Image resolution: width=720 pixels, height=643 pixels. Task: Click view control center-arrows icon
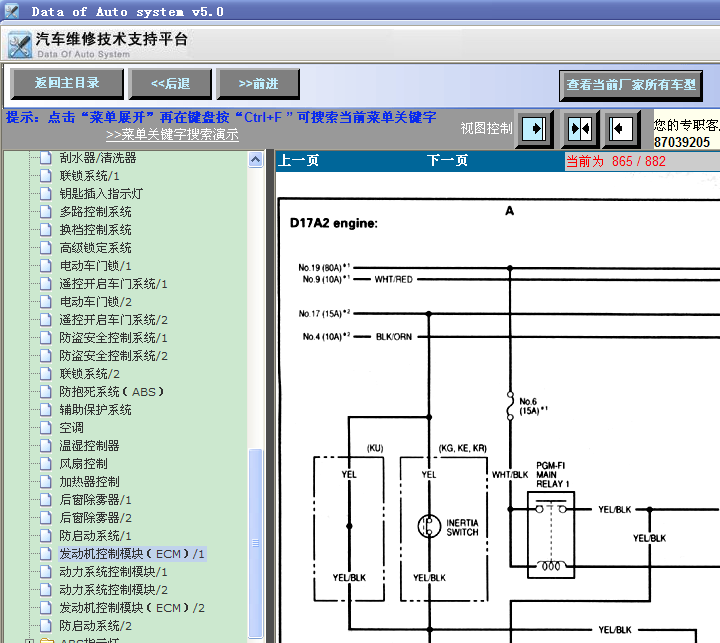tap(580, 129)
